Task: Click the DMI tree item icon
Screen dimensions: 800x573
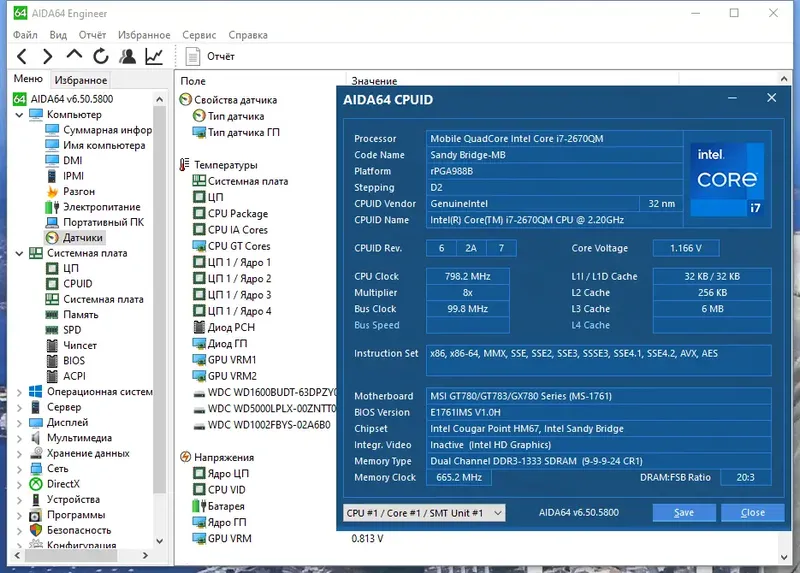Action: (52, 161)
